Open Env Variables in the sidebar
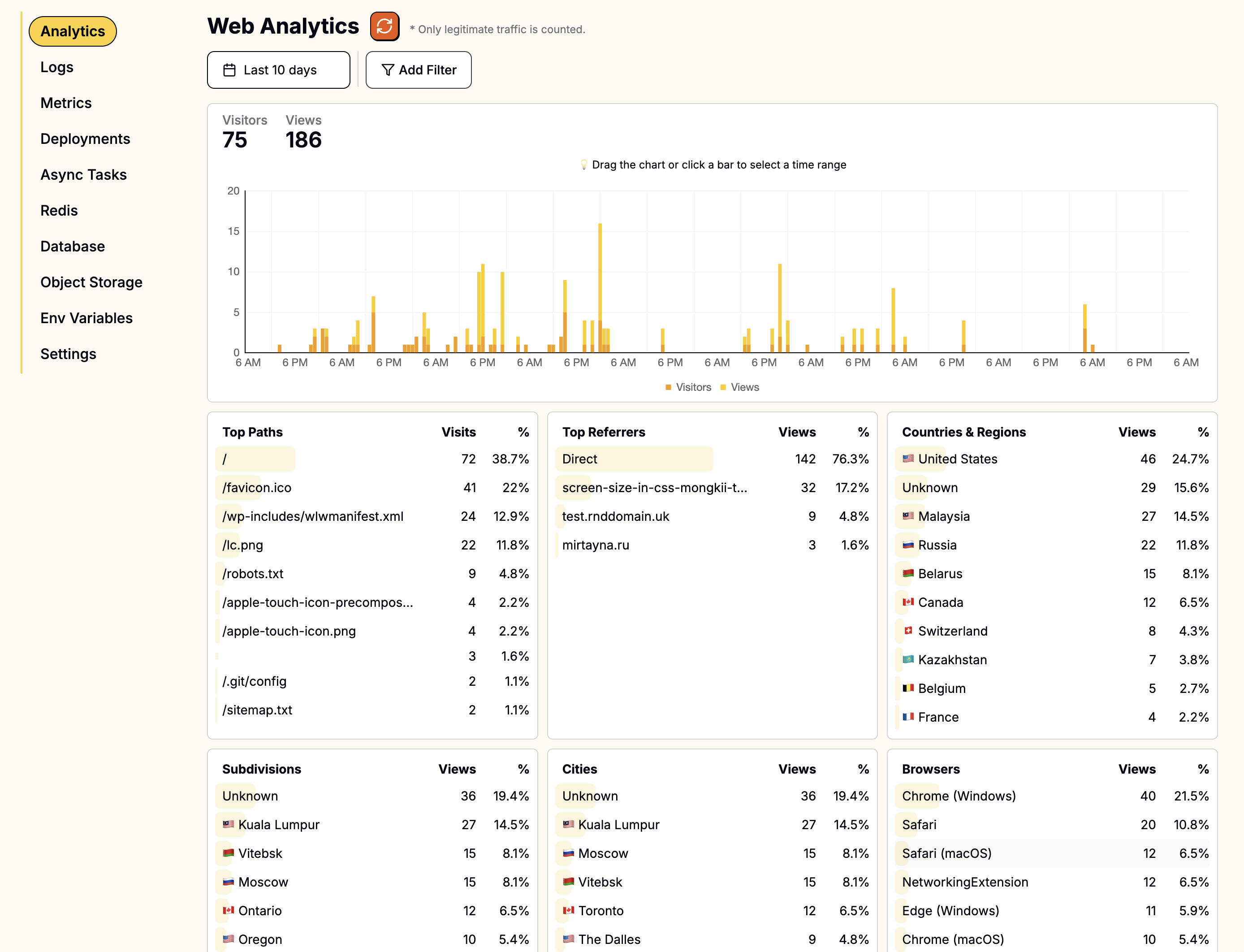This screenshot has height=952, width=1244. [x=86, y=318]
